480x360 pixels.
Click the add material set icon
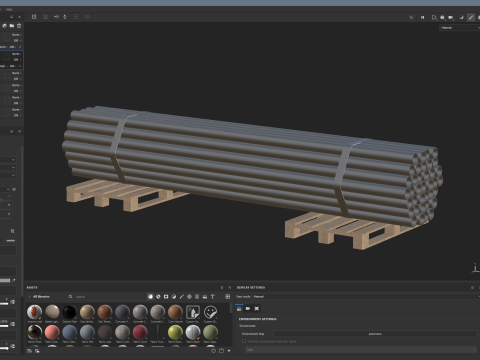coord(5,26)
